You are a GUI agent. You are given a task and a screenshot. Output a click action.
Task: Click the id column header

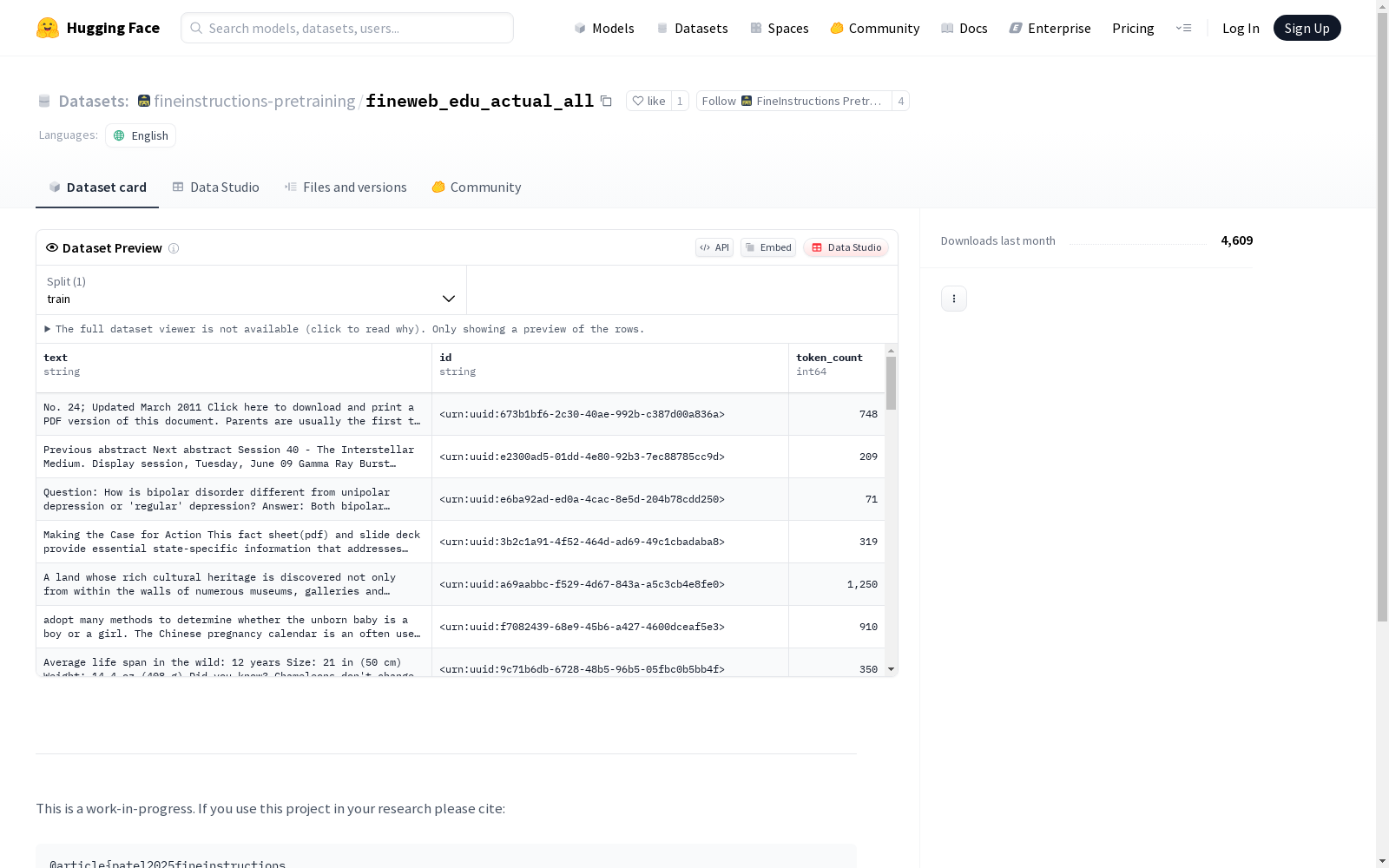[x=610, y=368]
